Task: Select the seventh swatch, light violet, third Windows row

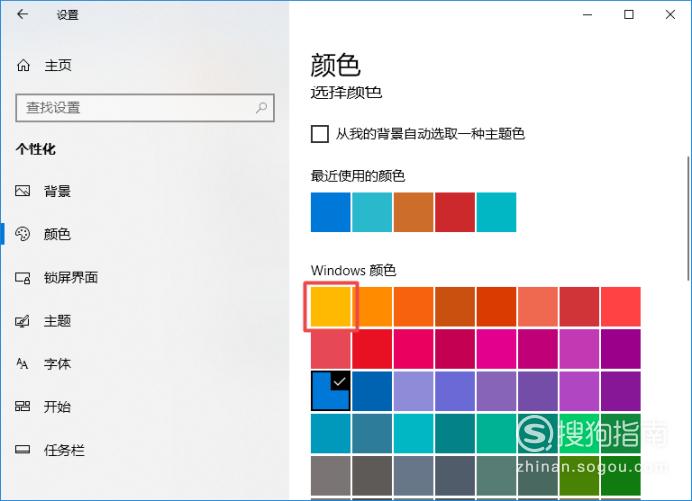Action: (579, 391)
